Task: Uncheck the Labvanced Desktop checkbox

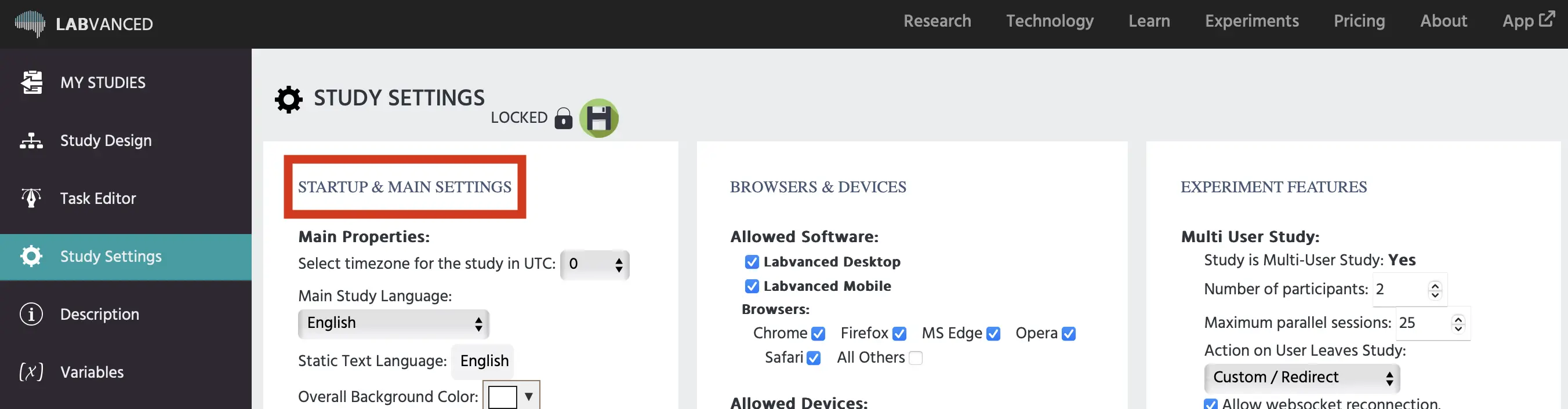Action: (x=752, y=262)
